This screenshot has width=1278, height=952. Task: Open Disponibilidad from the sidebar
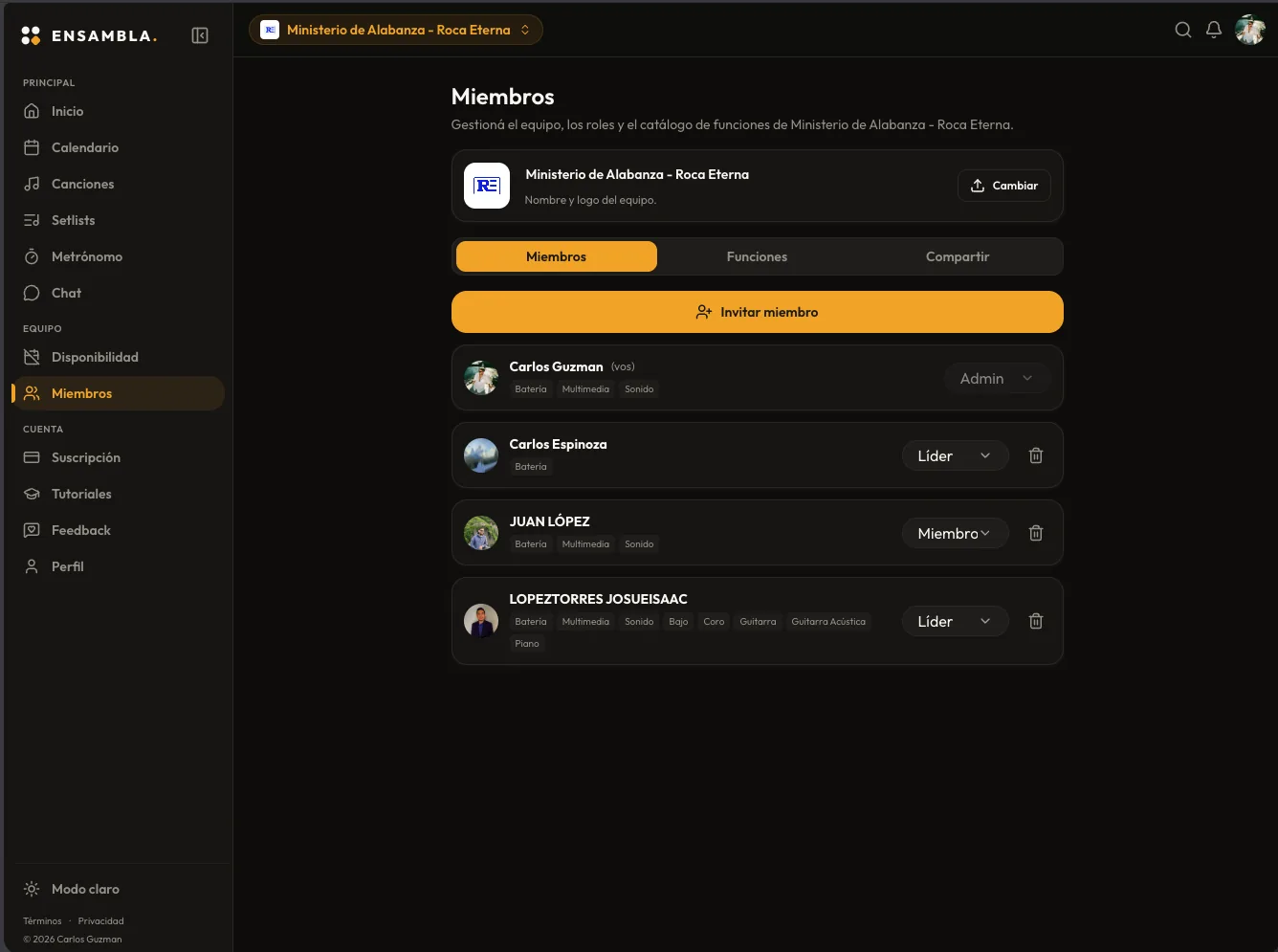(119, 357)
